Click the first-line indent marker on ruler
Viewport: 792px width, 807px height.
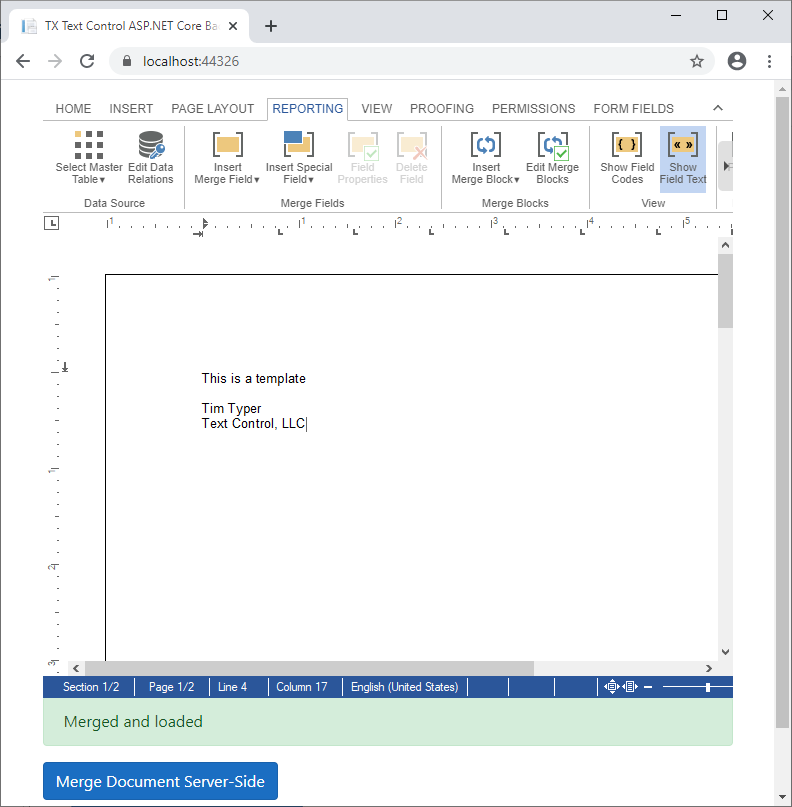click(205, 223)
